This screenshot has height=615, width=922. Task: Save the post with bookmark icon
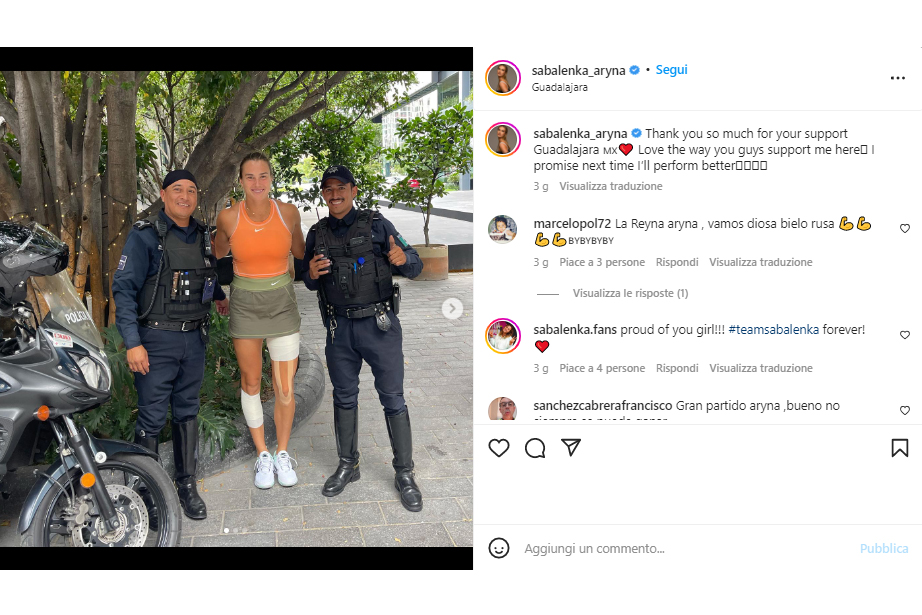[900, 448]
